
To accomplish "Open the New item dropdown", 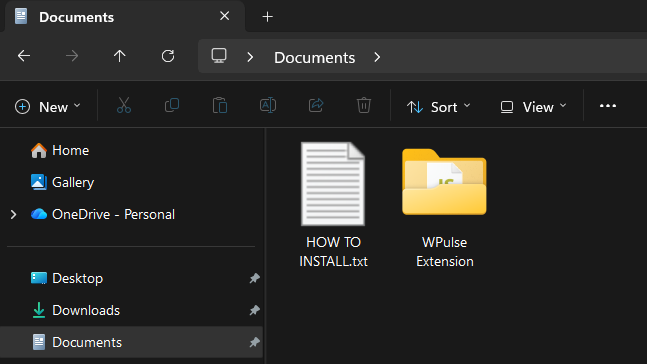I will point(47,107).
